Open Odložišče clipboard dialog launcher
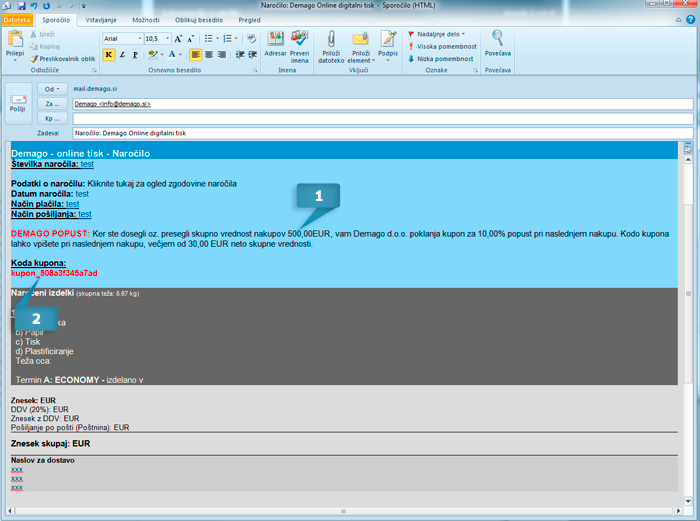The height and width of the screenshot is (521, 700). click(94, 71)
